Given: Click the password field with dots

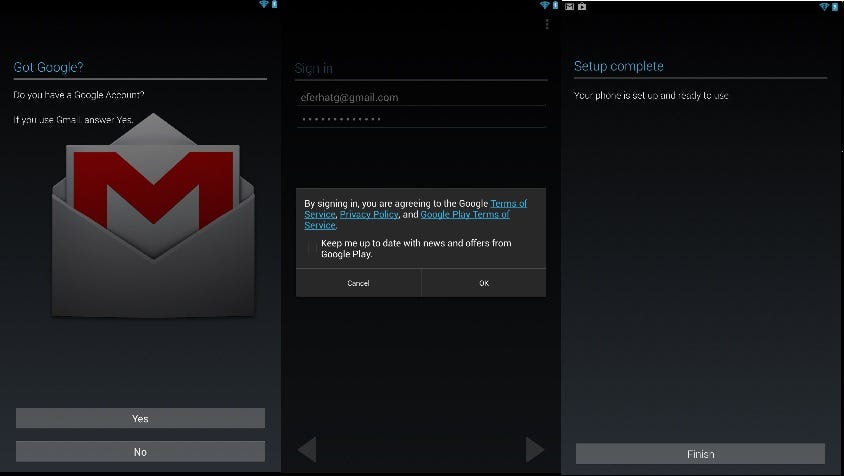Looking at the screenshot, I should pyautogui.click(x=421, y=118).
